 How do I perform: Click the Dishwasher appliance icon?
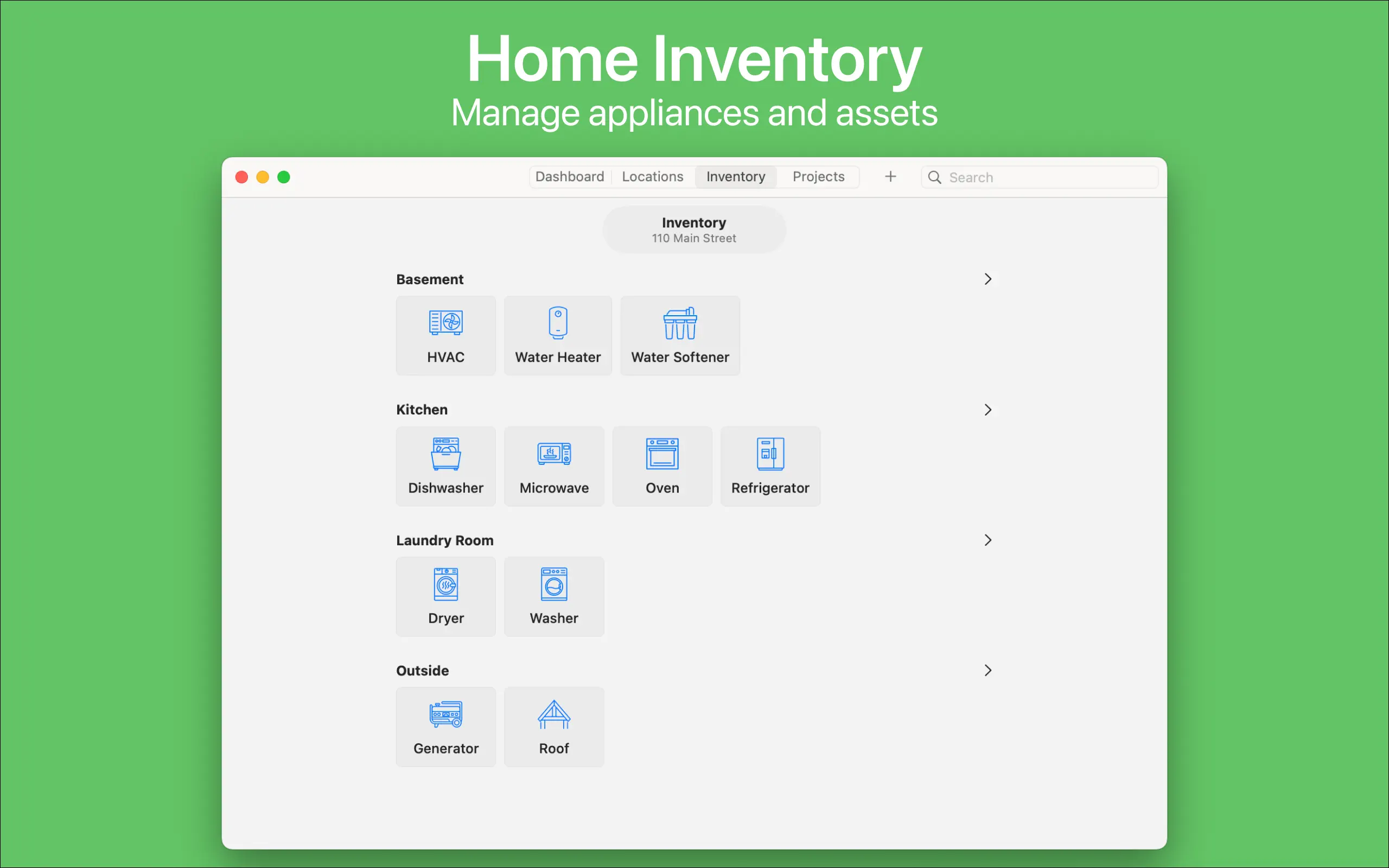(x=445, y=454)
